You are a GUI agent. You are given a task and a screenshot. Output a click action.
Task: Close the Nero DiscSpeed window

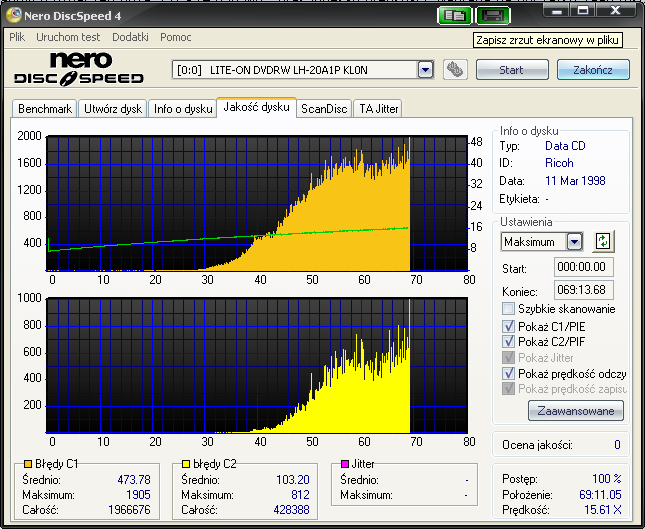click(615, 10)
